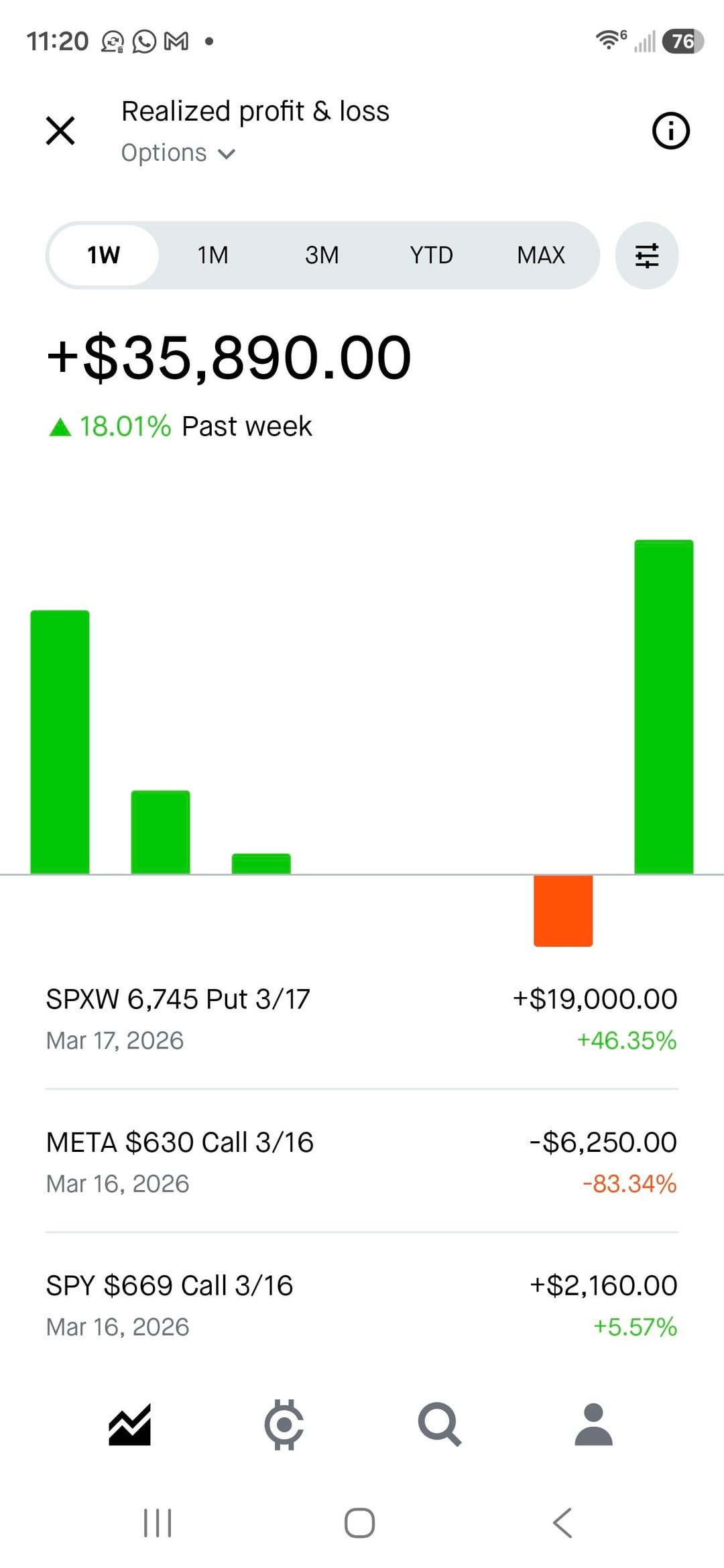Switch to the MAX time range
Image resolution: width=724 pixels, height=1568 pixels.
tap(541, 255)
